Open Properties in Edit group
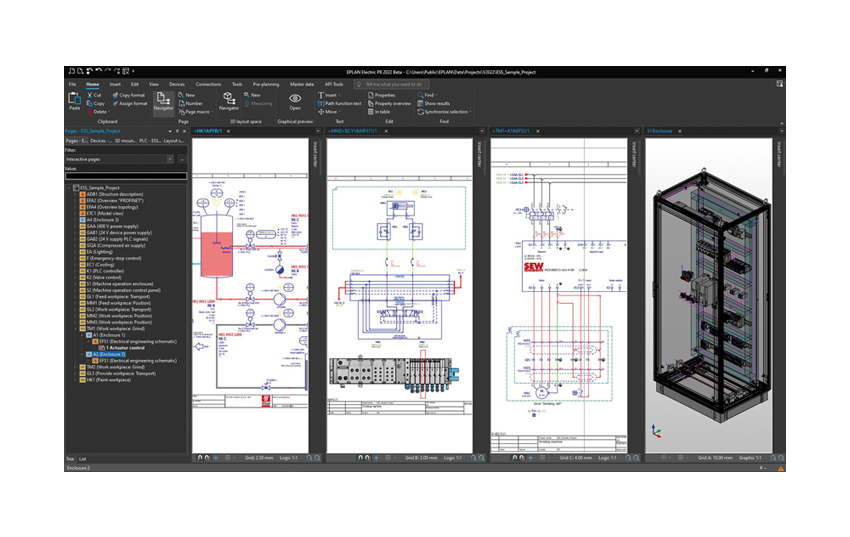Image resolution: width=850 pixels, height=537 pixels. (x=382, y=95)
